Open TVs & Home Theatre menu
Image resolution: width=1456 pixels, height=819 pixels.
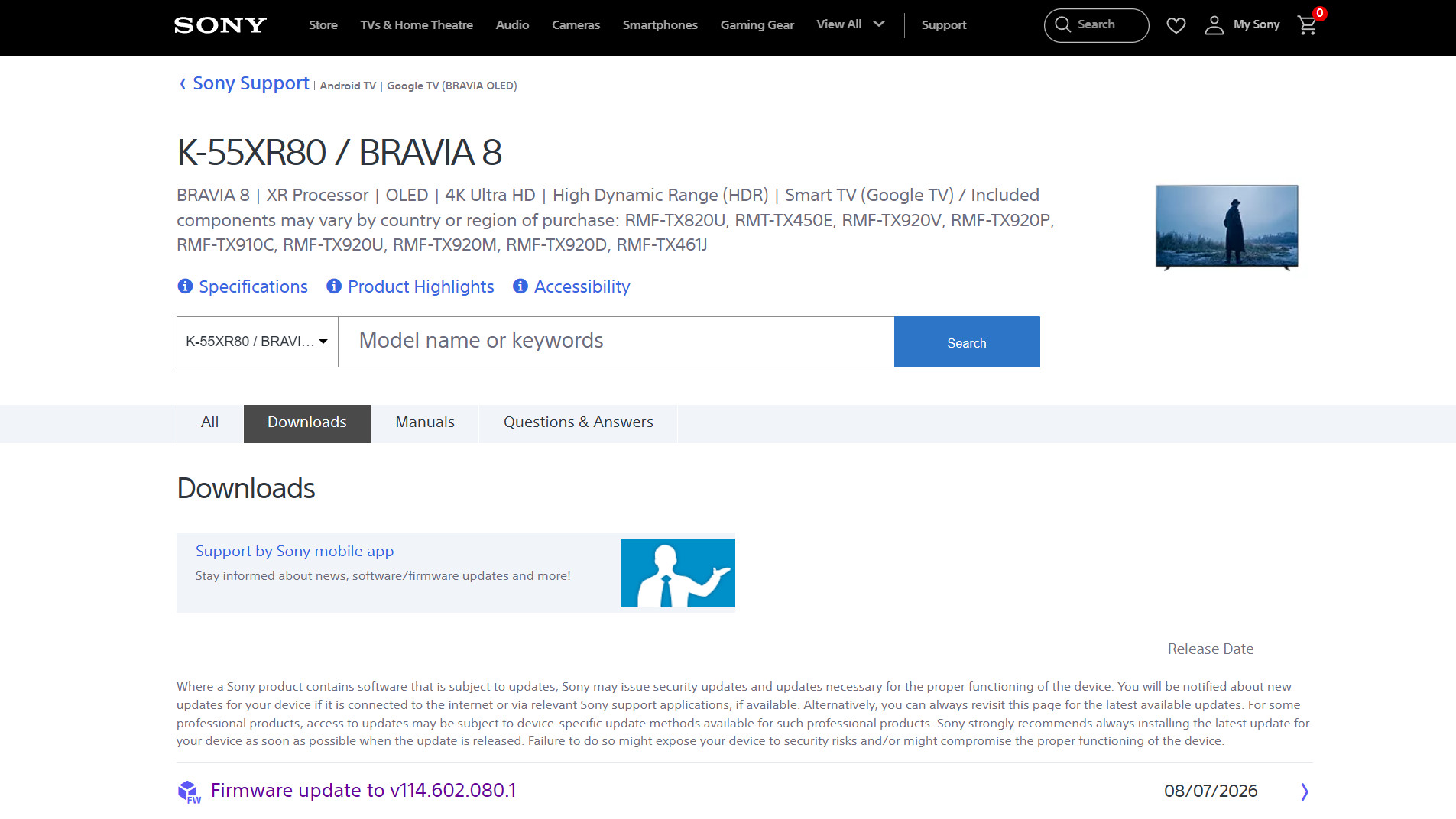coord(417,25)
